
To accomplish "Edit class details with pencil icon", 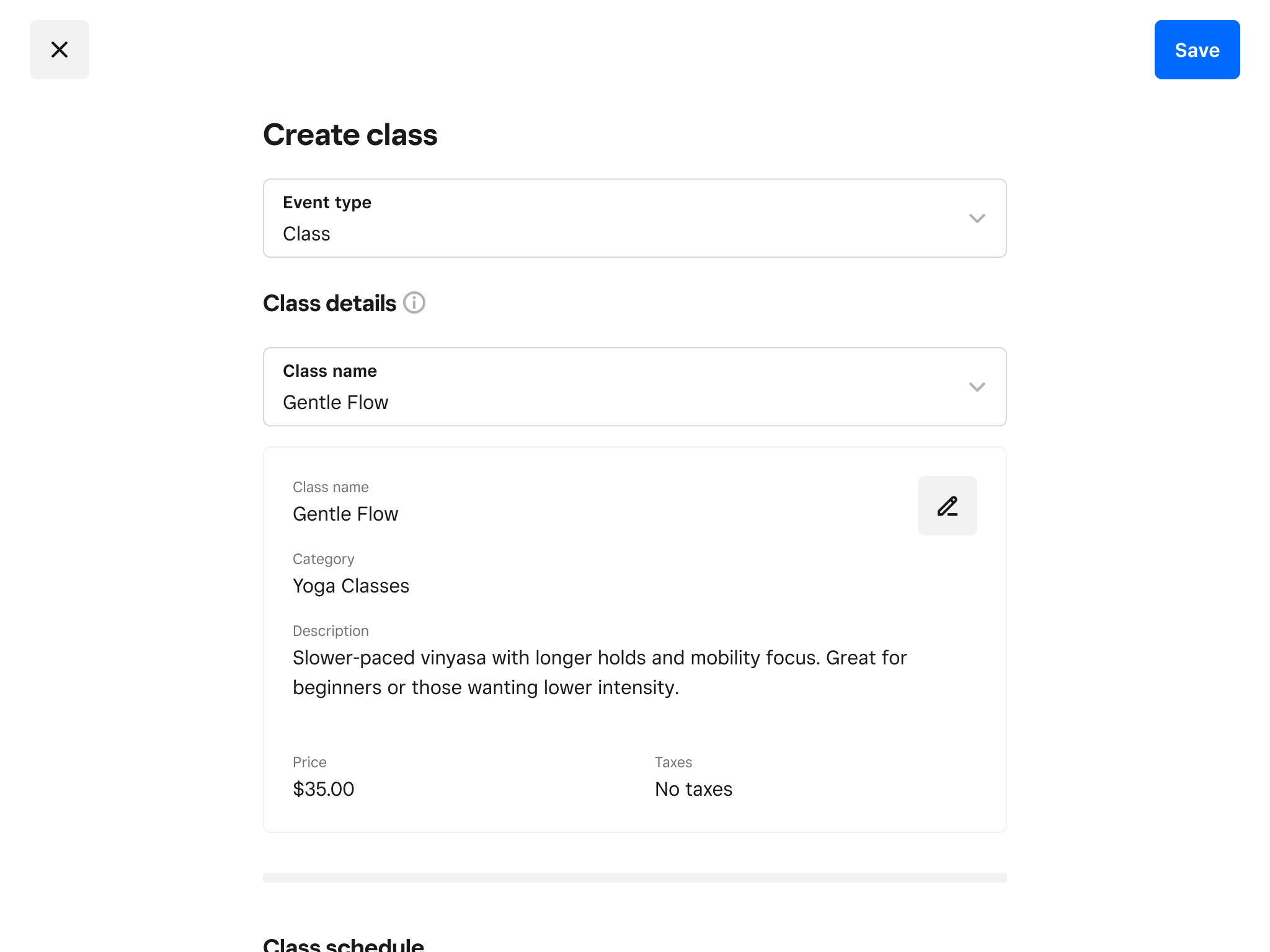I will pyautogui.click(x=947, y=506).
